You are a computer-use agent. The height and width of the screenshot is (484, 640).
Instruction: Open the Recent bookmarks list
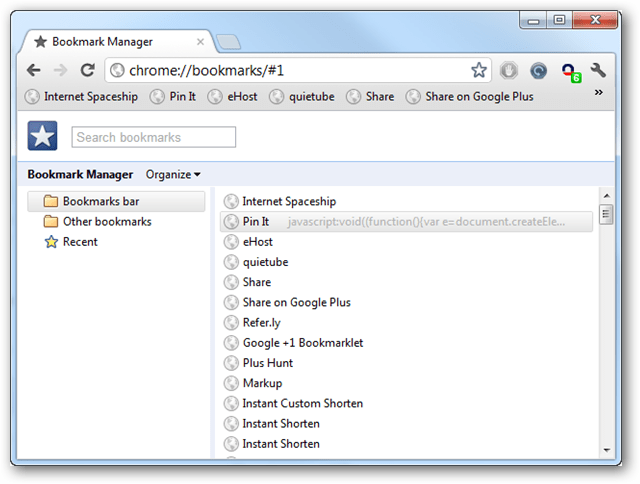click(x=71, y=242)
